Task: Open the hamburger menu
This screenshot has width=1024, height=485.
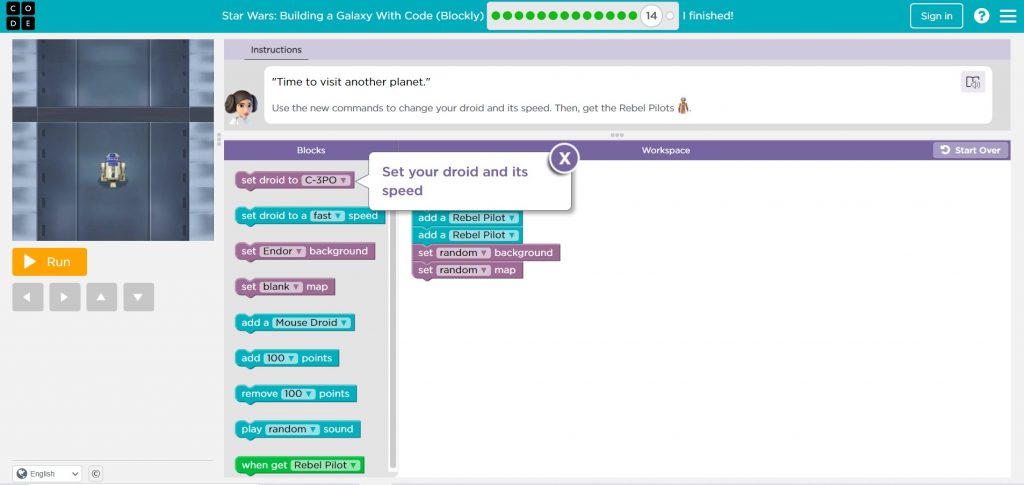Action: pos(1008,16)
